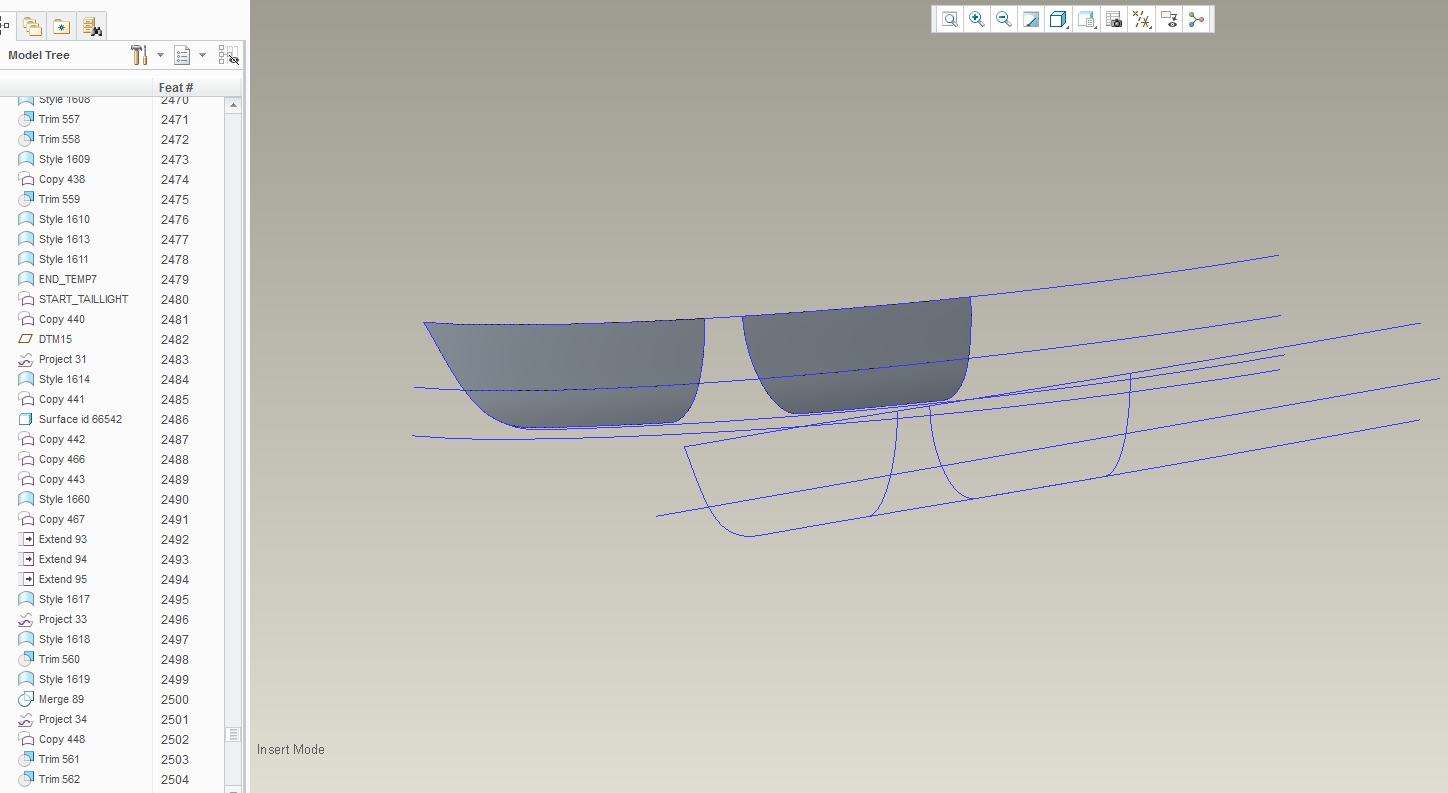Toggle Model Tree columns display icon
This screenshot has height=793, width=1448.
[x=229, y=55]
